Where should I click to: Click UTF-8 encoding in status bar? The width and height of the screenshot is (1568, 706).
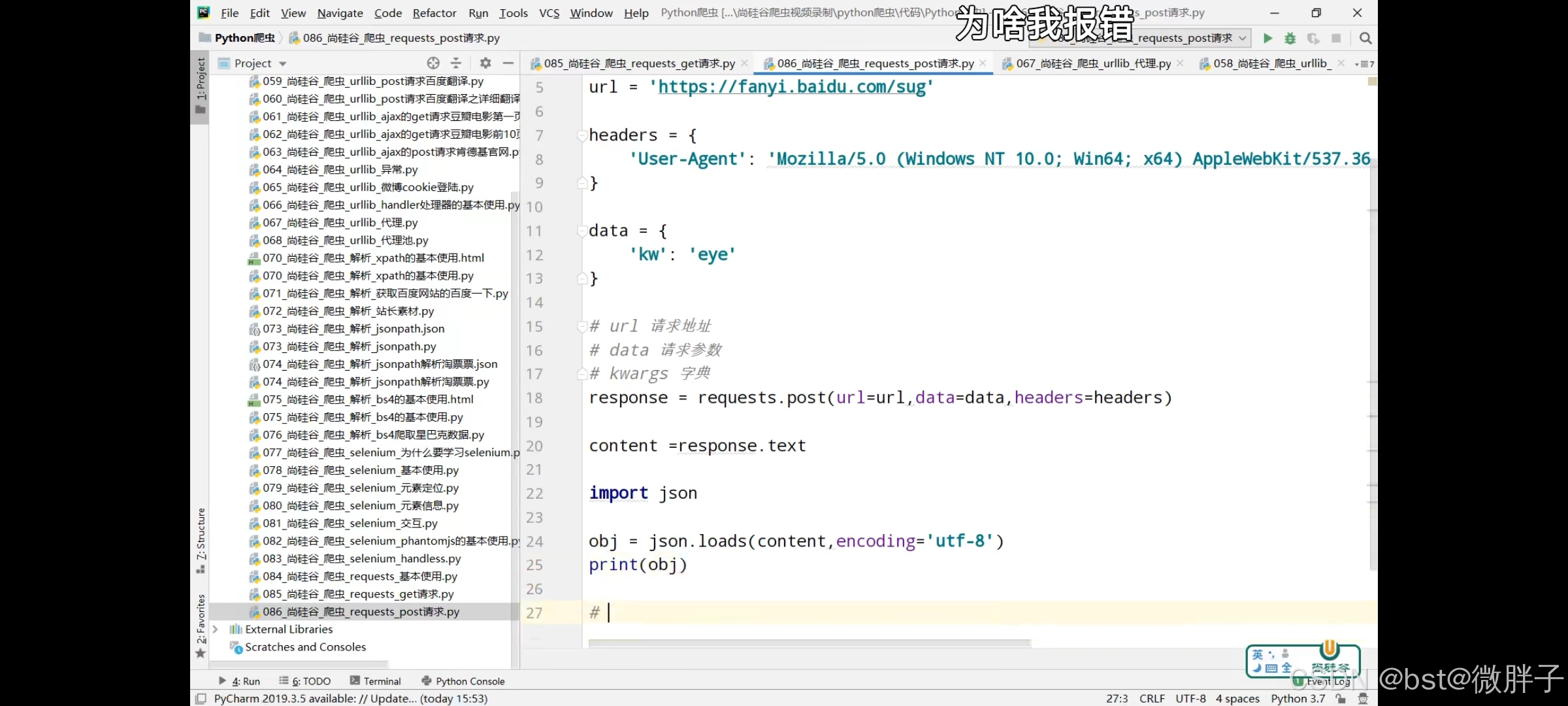[x=1190, y=699]
